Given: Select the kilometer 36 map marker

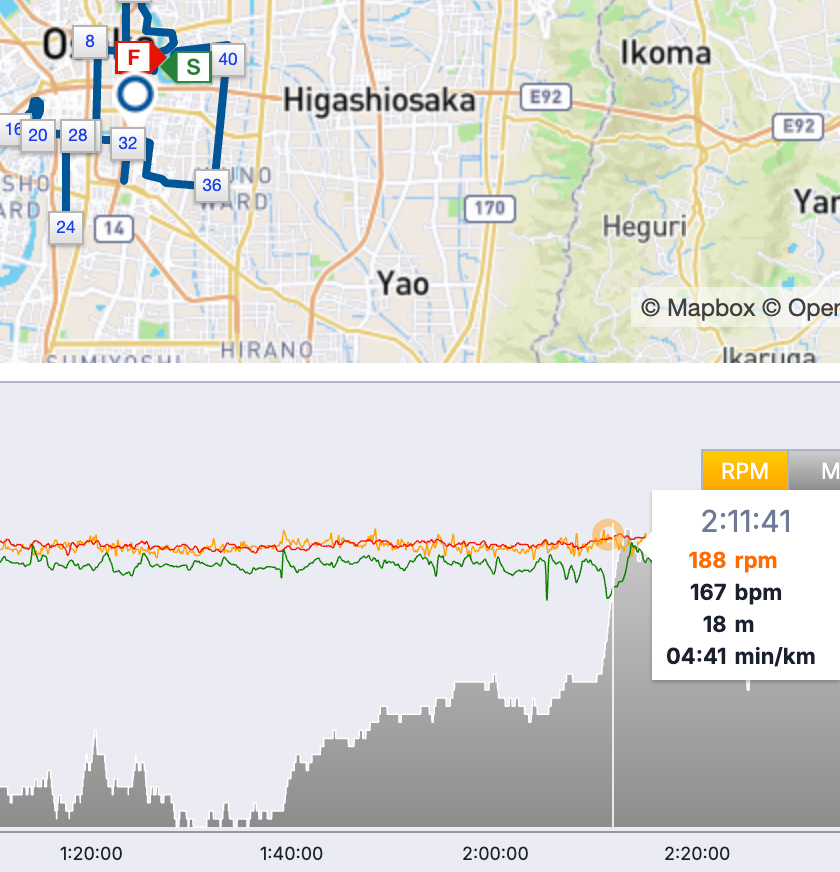Looking at the screenshot, I should (211, 185).
